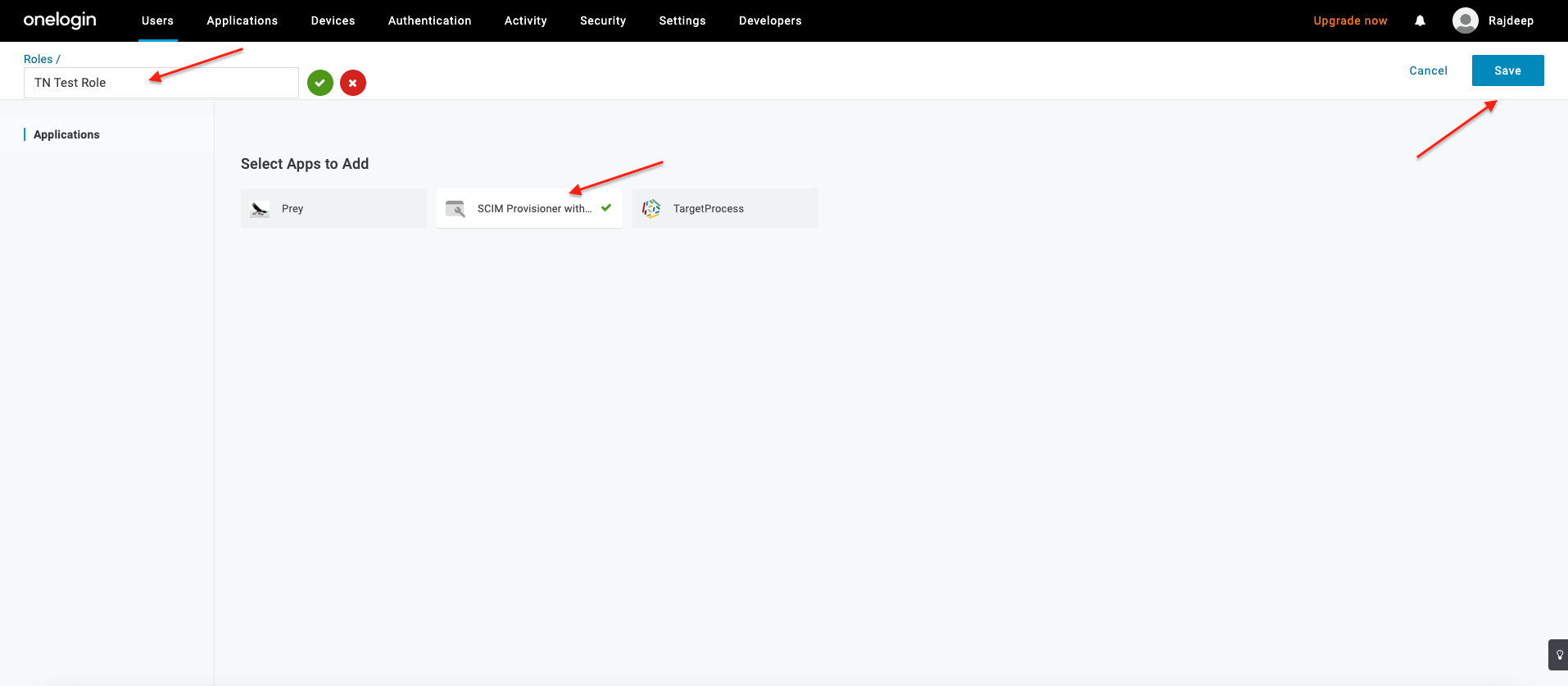The height and width of the screenshot is (686, 1568).
Task: Click the OneLogin logo
Action: (60, 20)
